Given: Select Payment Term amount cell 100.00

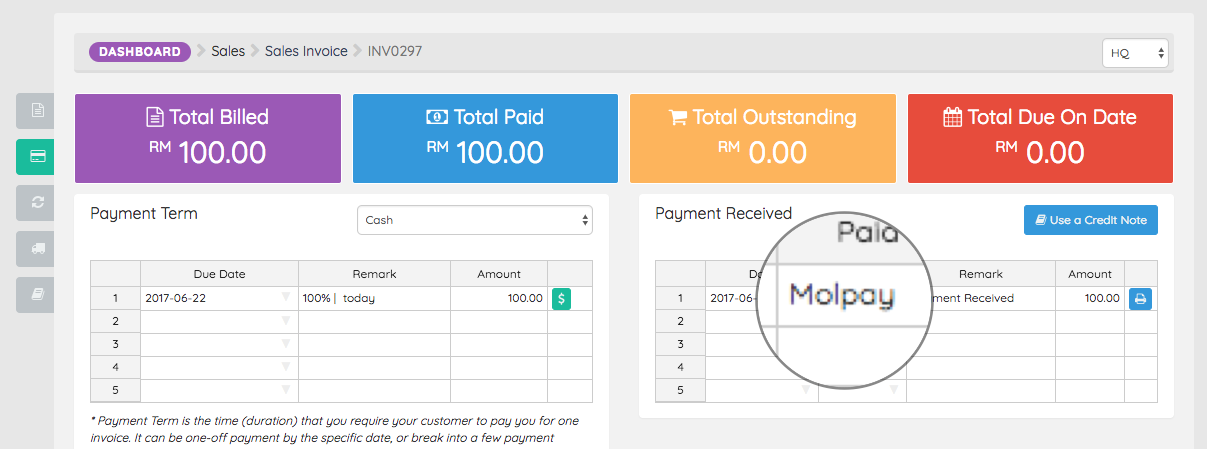Looking at the screenshot, I should pyautogui.click(x=499, y=298).
